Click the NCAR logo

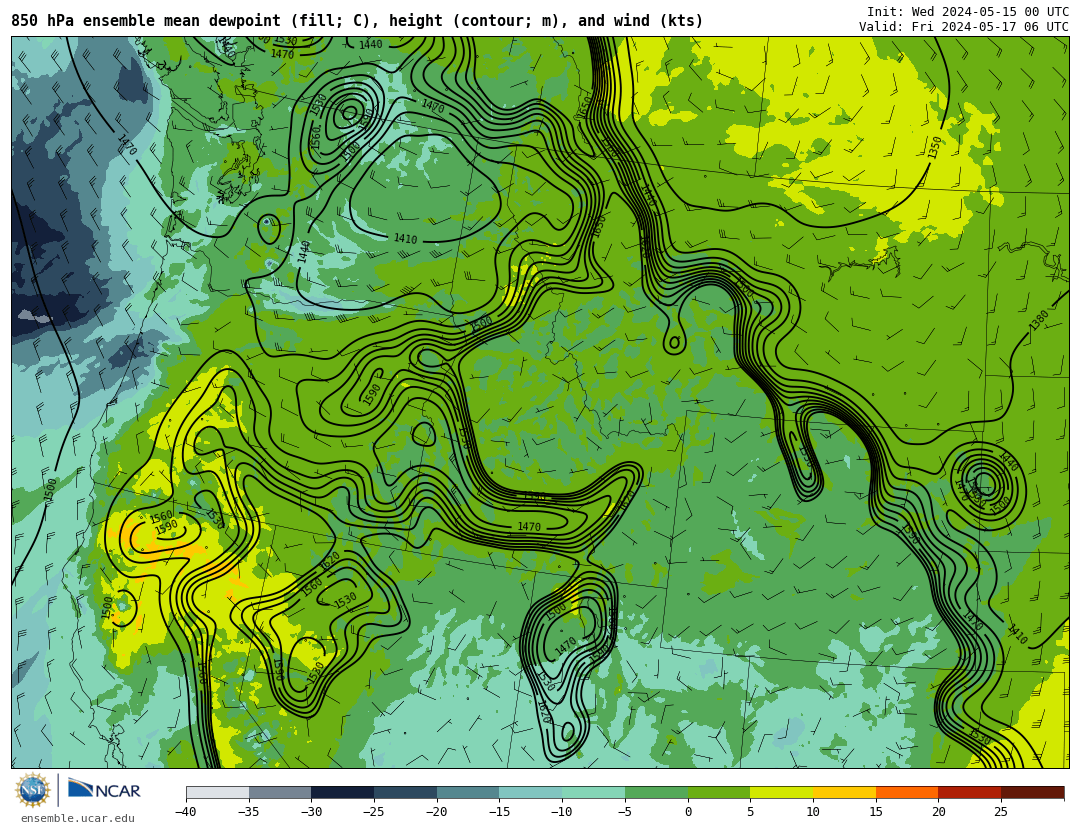(104, 790)
